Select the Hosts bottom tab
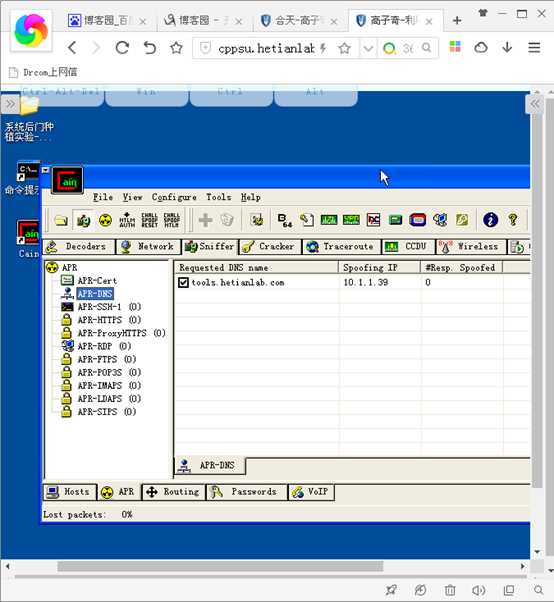The width and height of the screenshot is (554, 602). point(69,492)
